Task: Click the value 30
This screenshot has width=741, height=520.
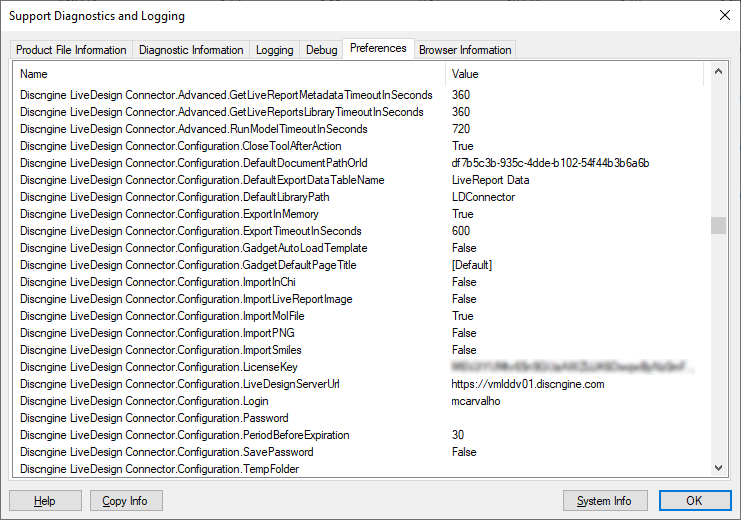Action: tap(458, 435)
